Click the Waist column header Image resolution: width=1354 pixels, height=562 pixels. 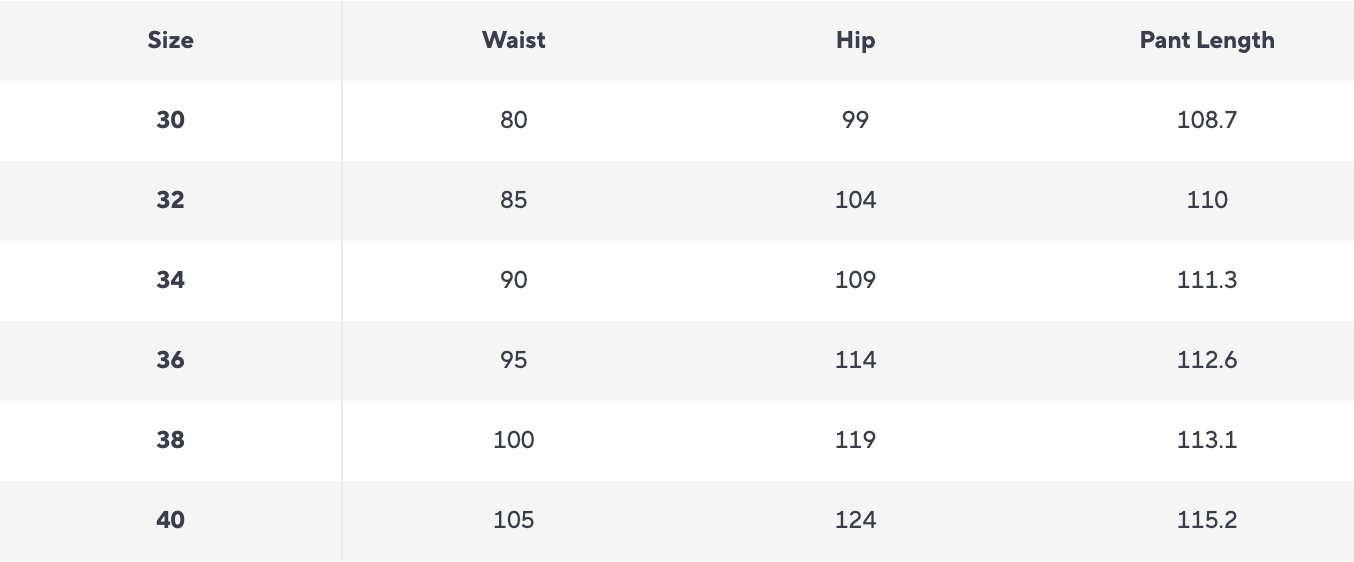pyautogui.click(x=513, y=41)
